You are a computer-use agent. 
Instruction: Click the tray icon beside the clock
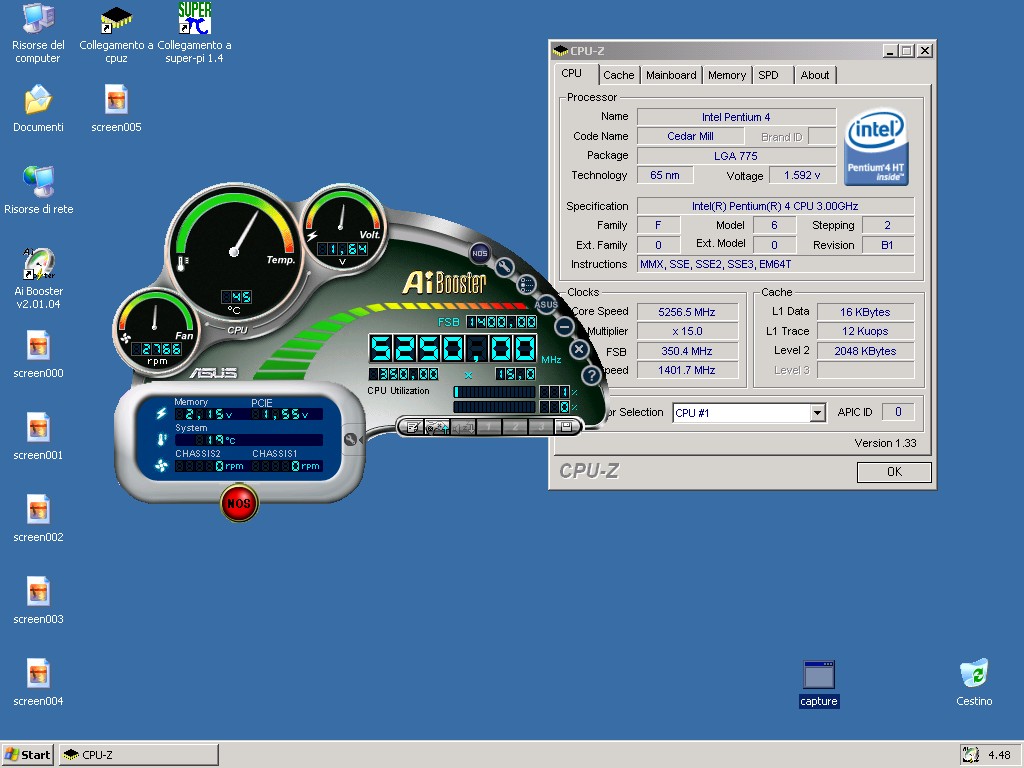click(970, 755)
